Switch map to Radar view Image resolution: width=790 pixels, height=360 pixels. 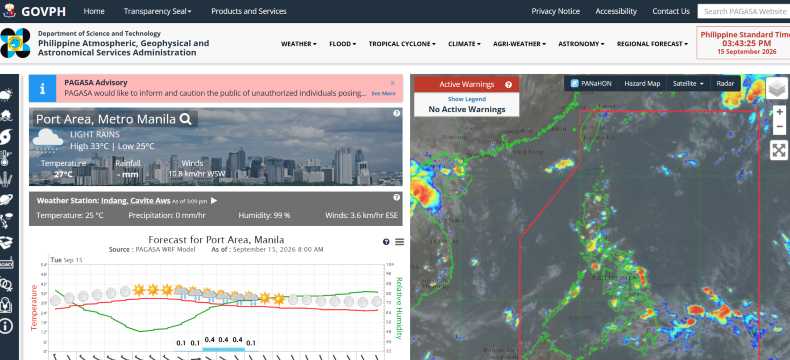(x=725, y=84)
